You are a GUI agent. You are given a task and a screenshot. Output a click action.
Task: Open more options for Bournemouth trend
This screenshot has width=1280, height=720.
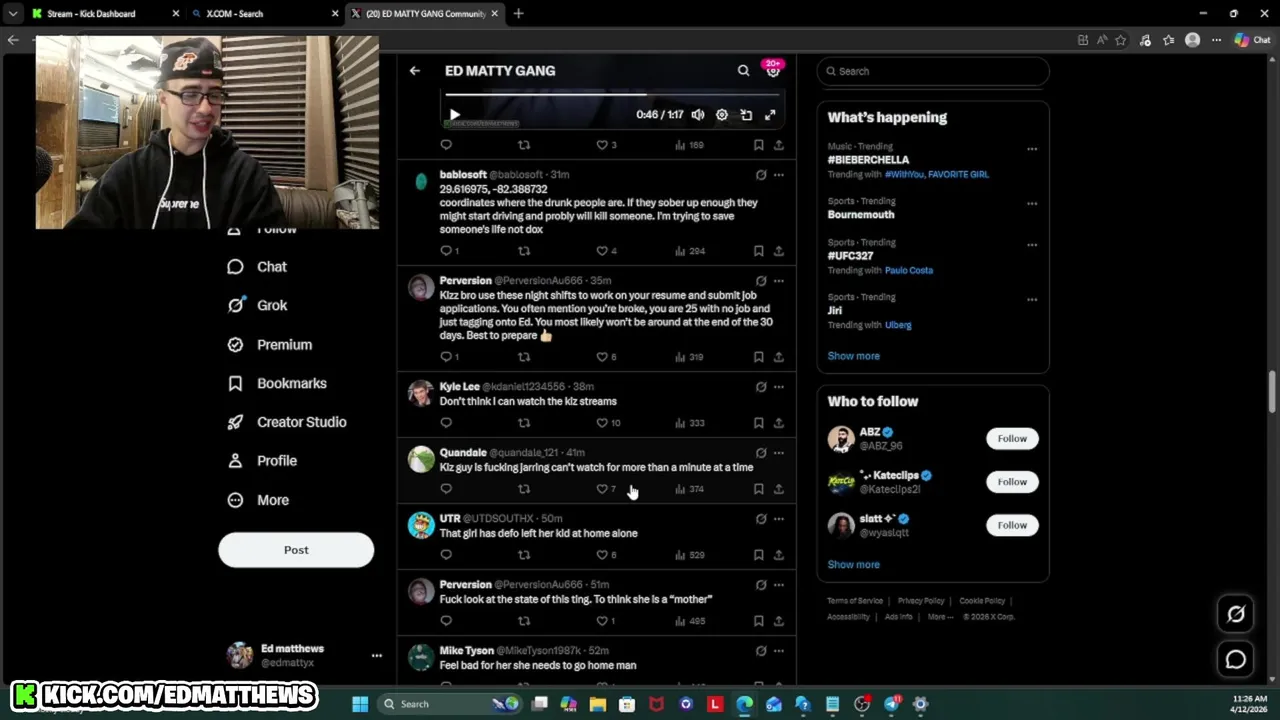[x=1032, y=204]
